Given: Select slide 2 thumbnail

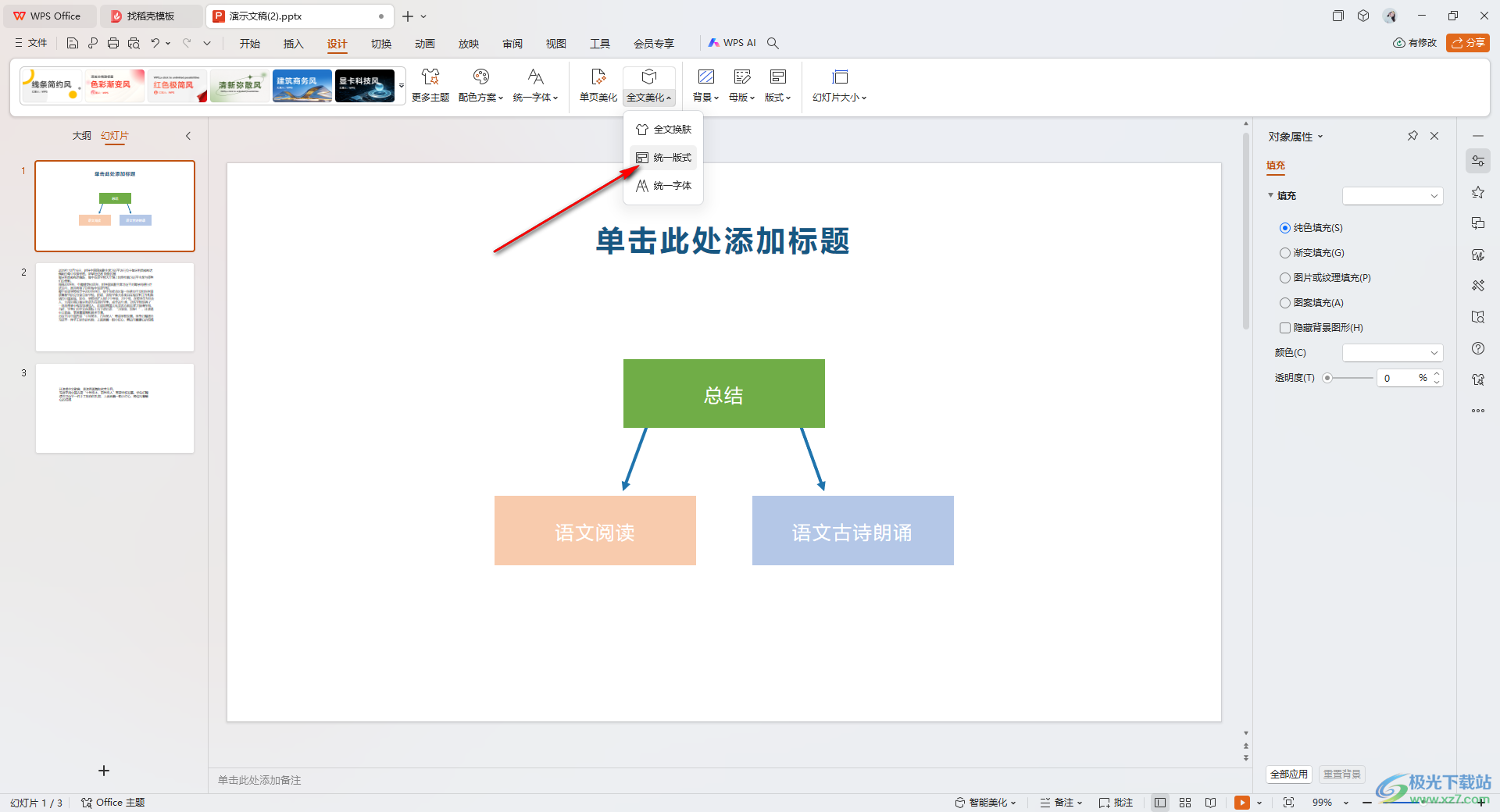Looking at the screenshot, I should [115, 307].
